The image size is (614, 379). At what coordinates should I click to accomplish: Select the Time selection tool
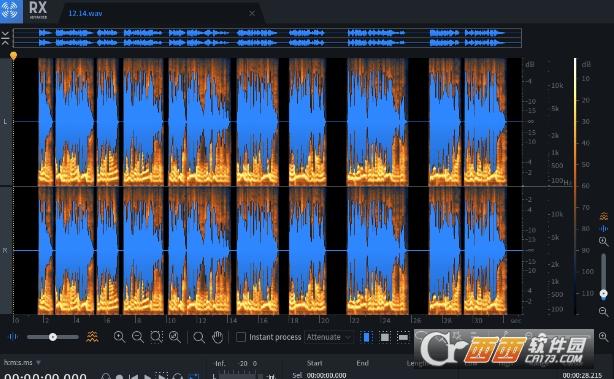point(367,337)
